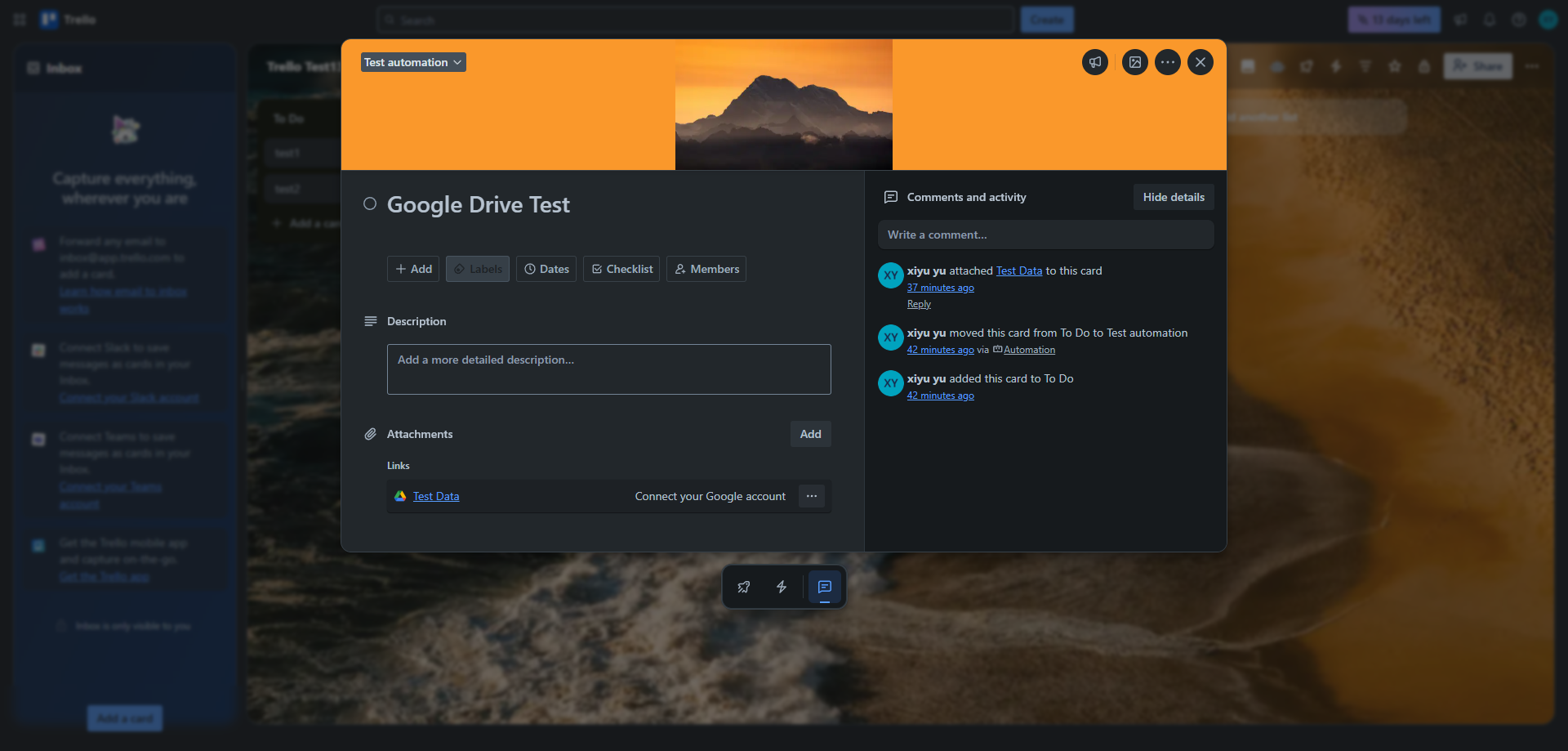Open the card cover image options
This screenshot has height=751, width=1568.
click(1135, 62)
